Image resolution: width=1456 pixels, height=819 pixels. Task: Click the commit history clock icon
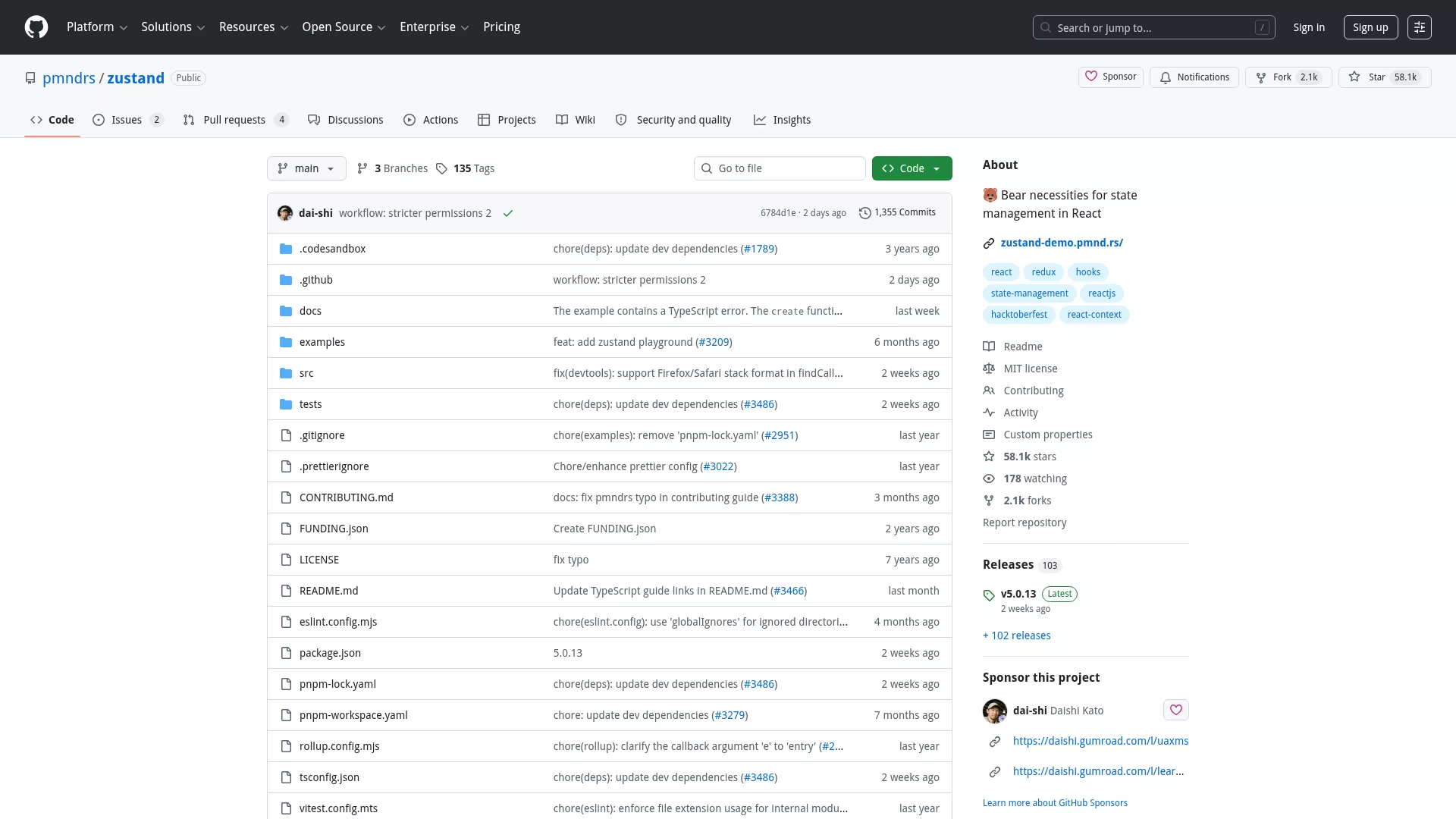[x=864, y=213]
